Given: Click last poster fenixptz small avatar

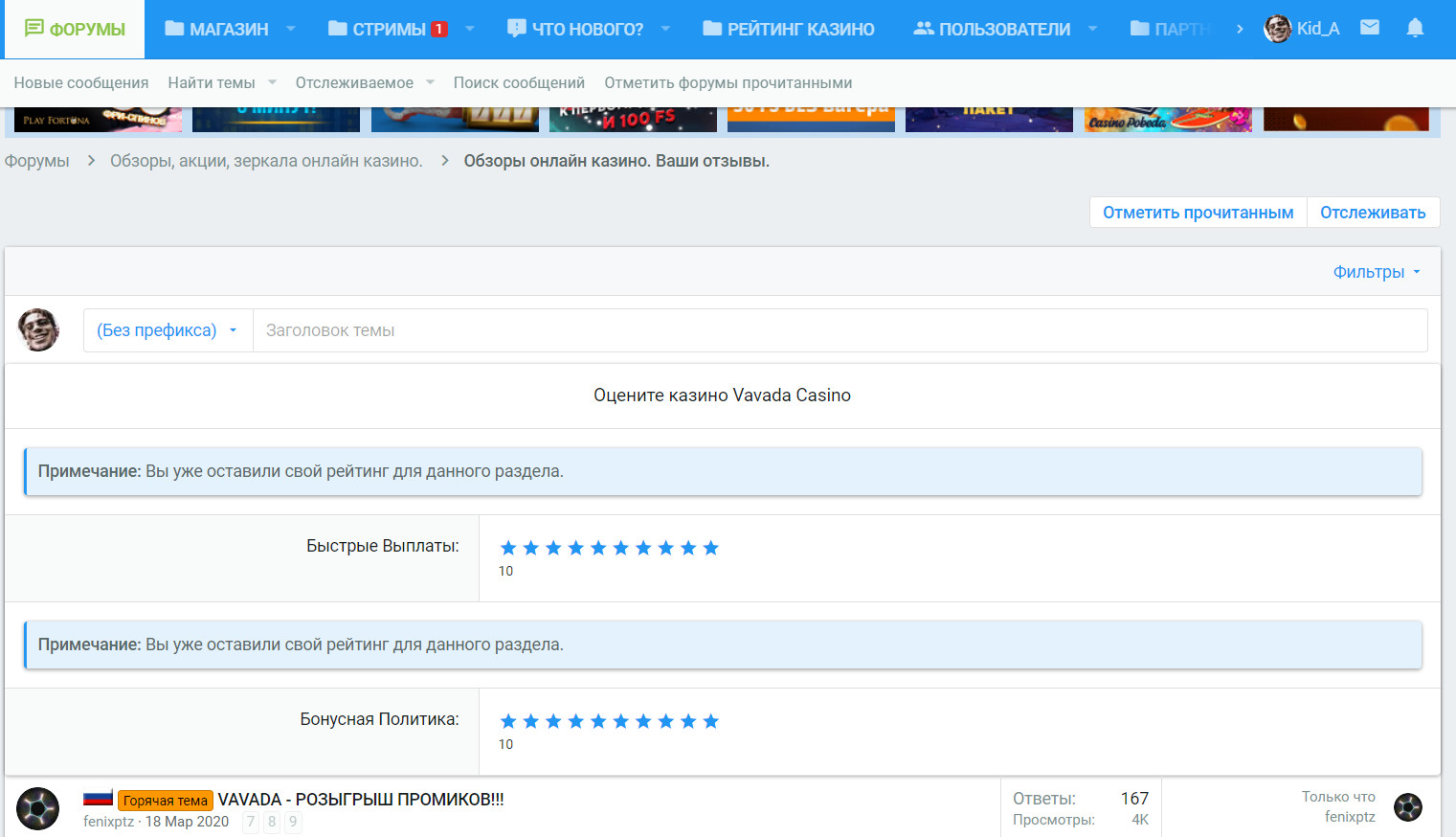Looking at the screenshot, I should [x=1407, y=807].
